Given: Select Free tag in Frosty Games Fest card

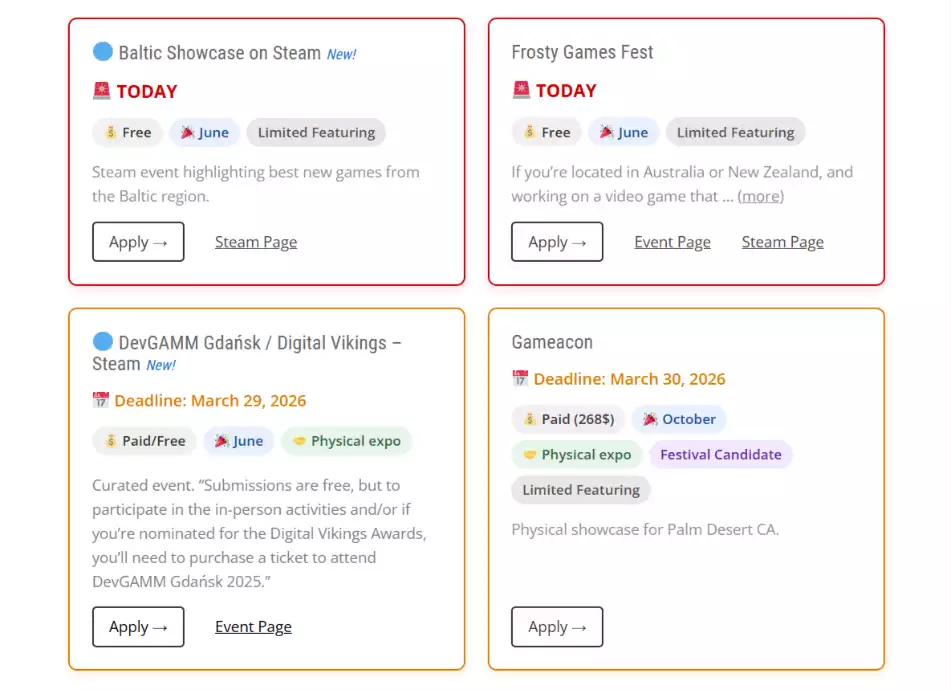Looking at the screenshot, I should pos(546,132).
